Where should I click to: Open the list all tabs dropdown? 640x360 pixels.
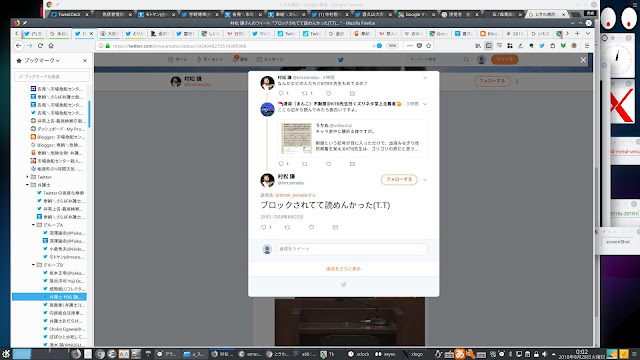pyautogui.click(x=588, y=33)
